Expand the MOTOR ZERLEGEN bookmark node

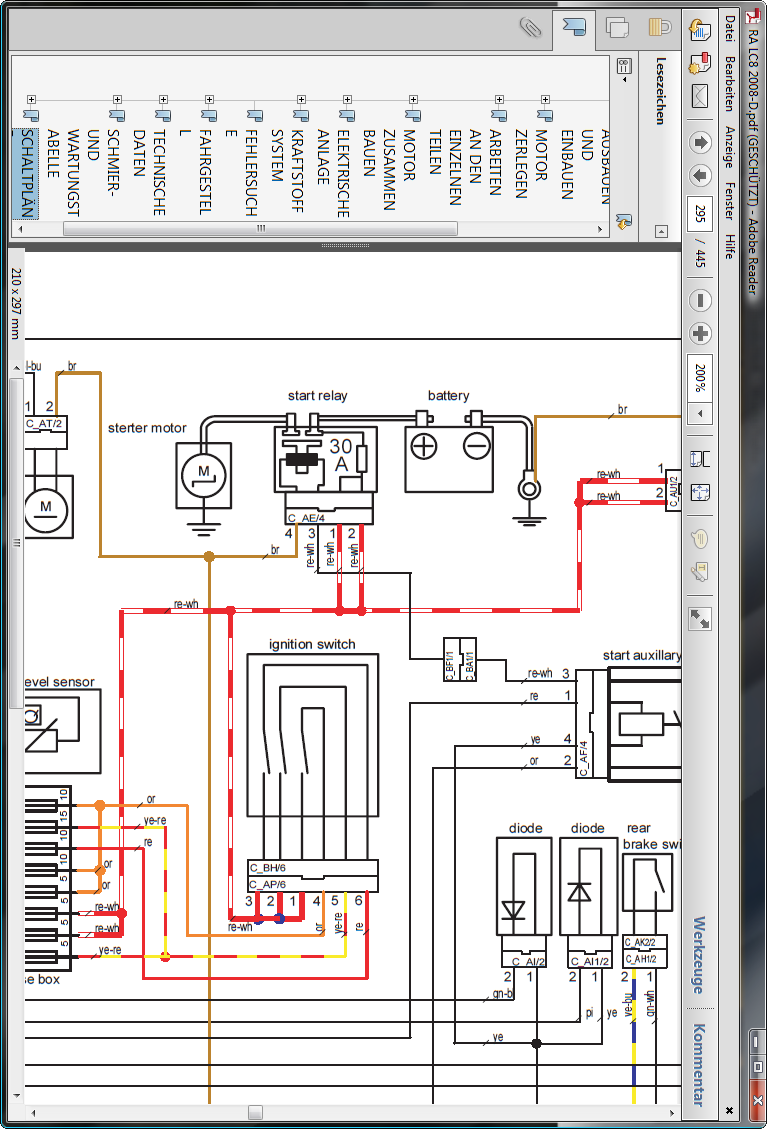click(x=545, y=99)
